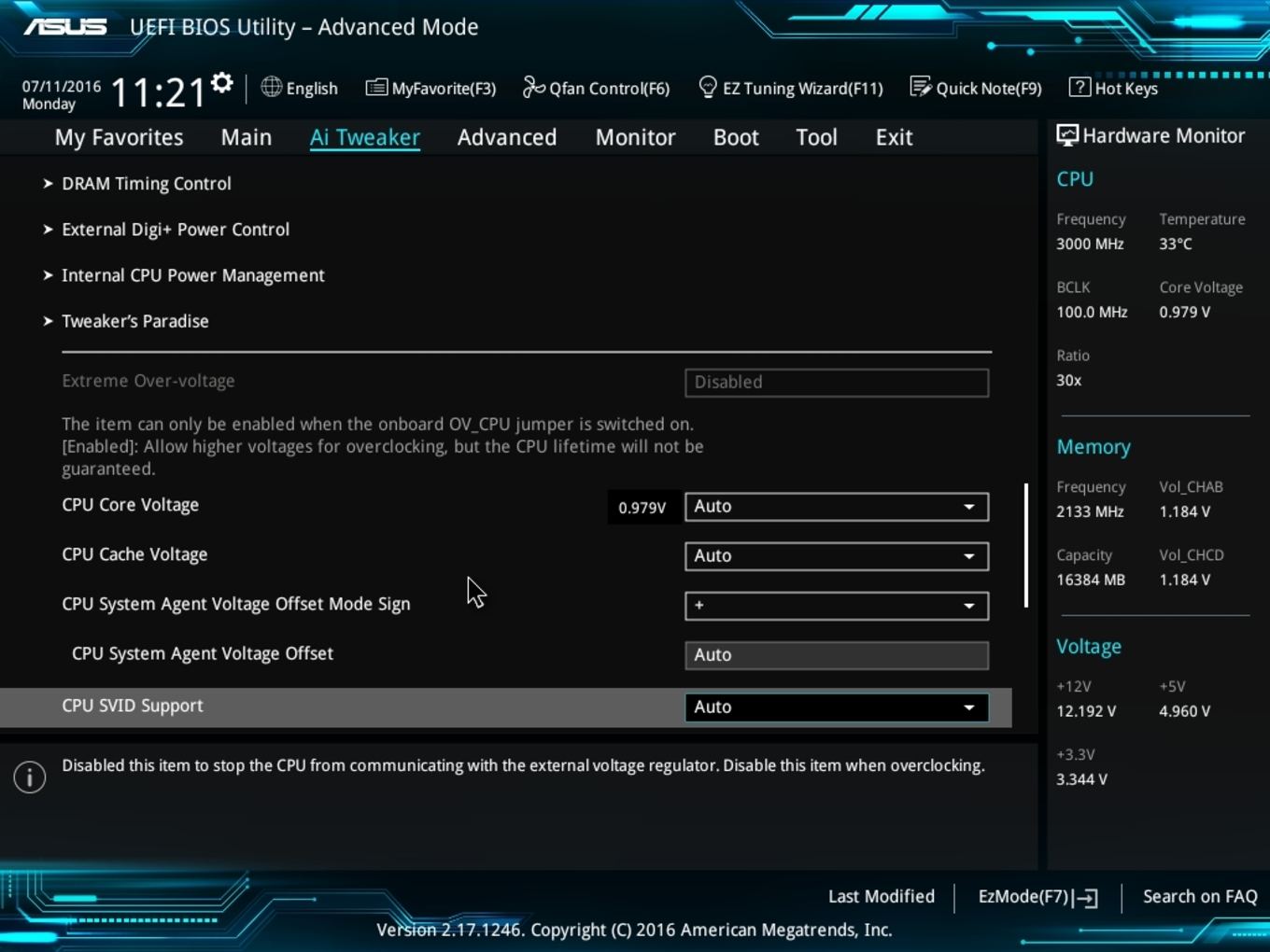Switch to the Boot tab
Viewport: 1270px width, 952px height.
point(736,137)
